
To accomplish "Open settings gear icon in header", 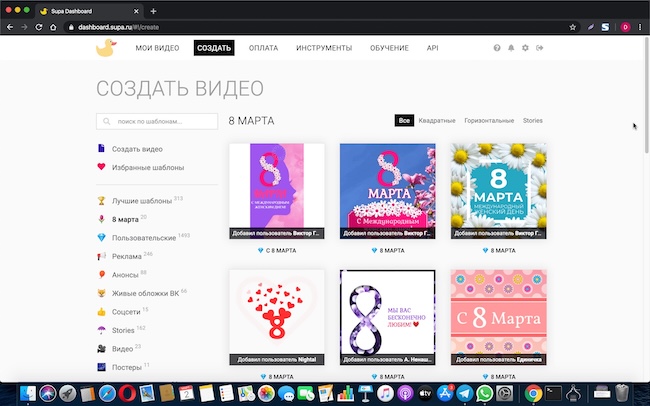I will tap(525, 48).
